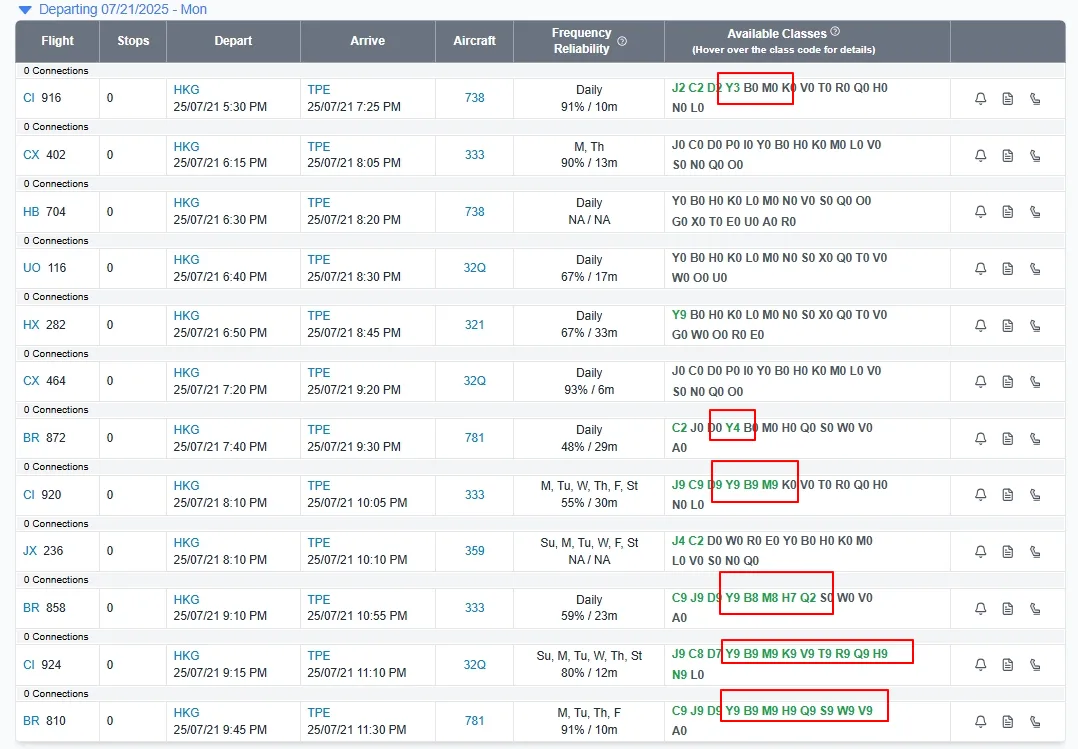Click the Y4 class code for BR 872
Image resolution: width=1078 pixels, height=749 pixels.
[x=732, y=428]
